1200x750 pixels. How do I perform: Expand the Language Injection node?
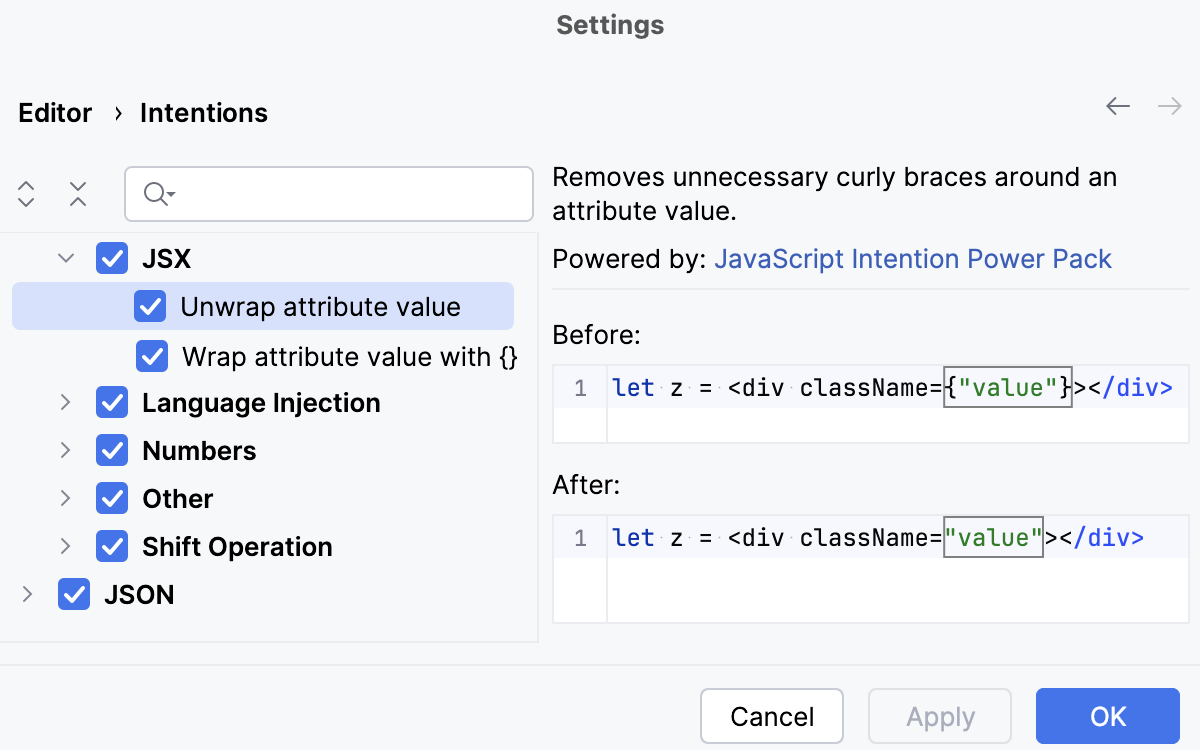click(66, 403)
